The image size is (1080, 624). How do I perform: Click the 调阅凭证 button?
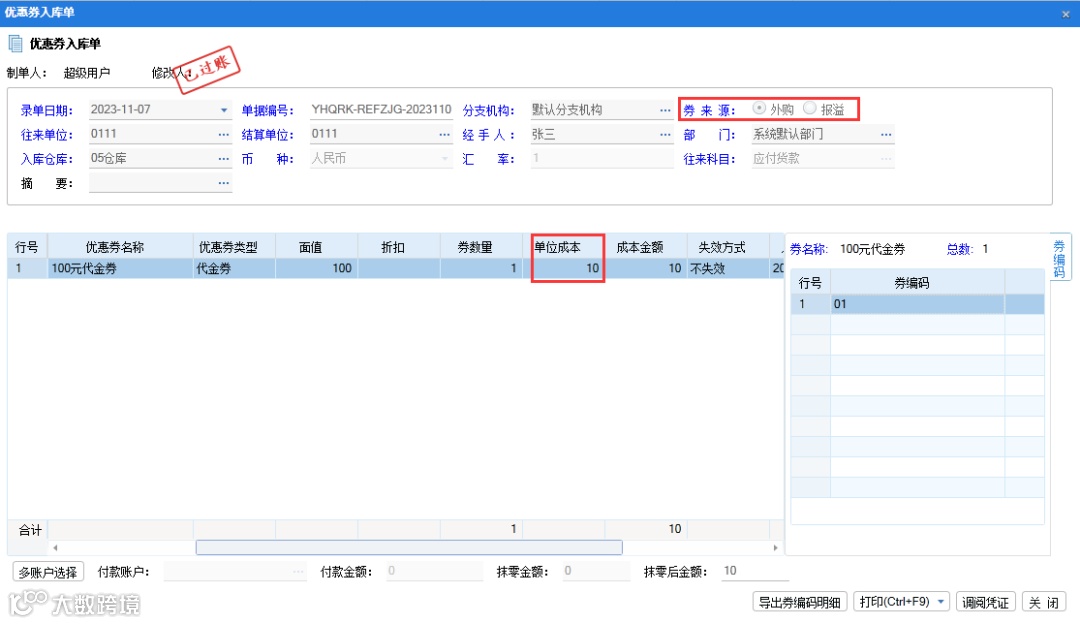(986, 602)
